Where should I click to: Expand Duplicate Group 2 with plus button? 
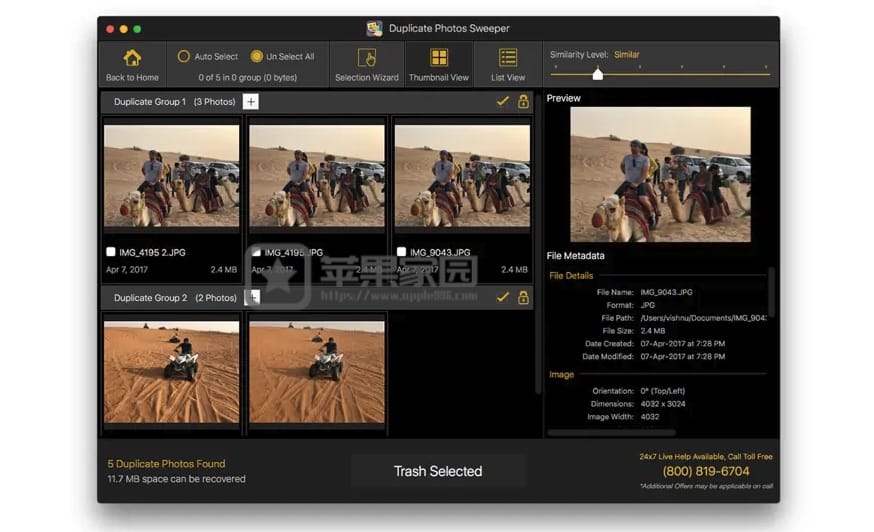point(253,297)
